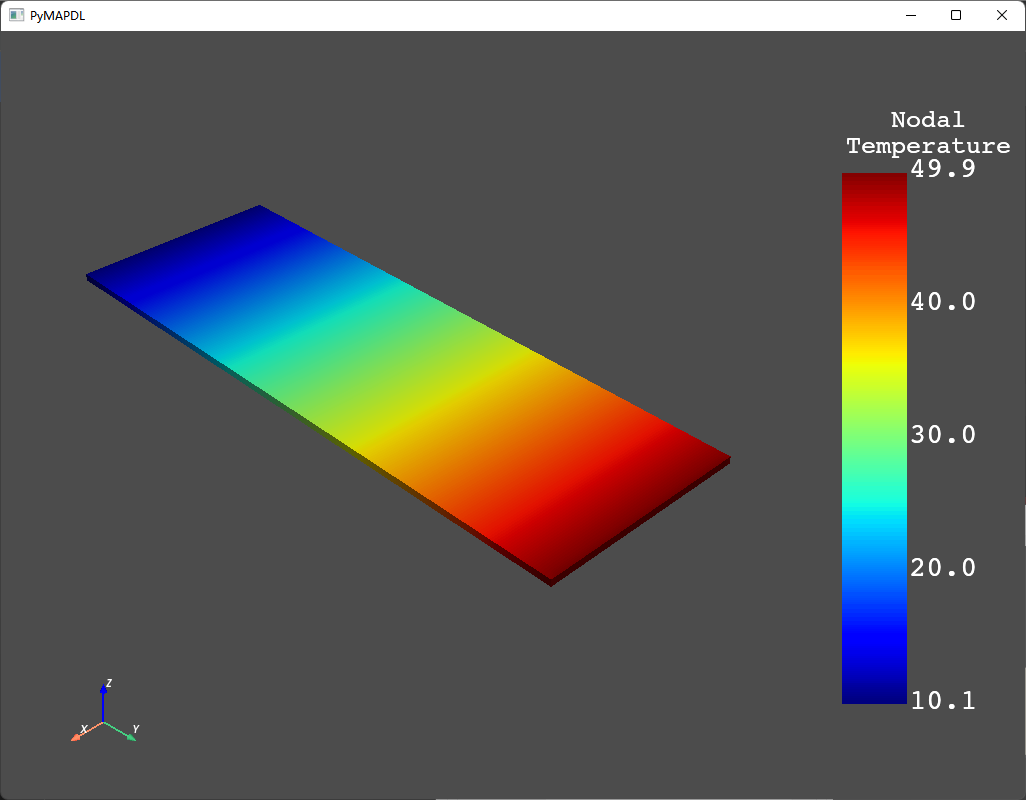This screenshot has width=1026, height=800.
Task: Click the blue Z axis arrow
Action: click(104, 699)
